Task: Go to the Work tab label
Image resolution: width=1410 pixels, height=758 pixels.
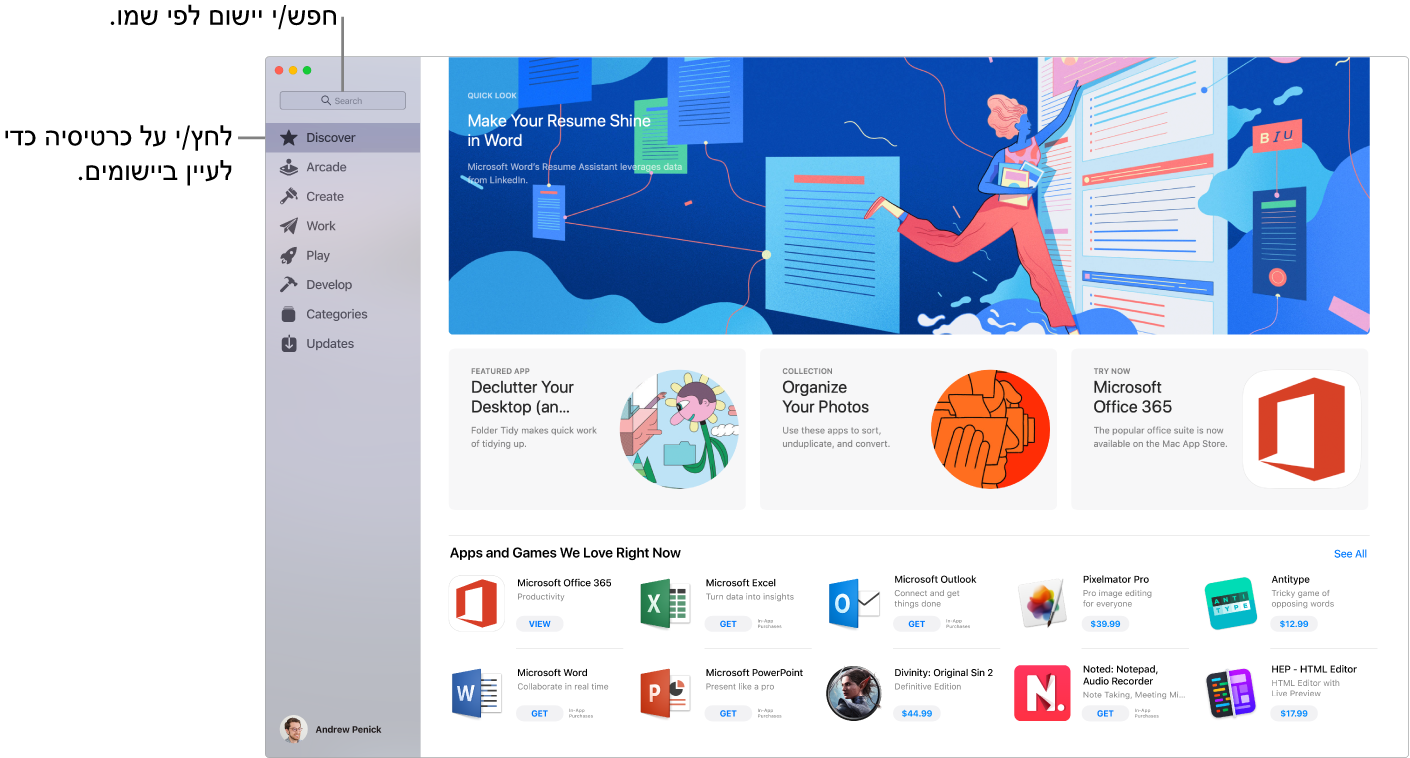Action: (321, 226)
